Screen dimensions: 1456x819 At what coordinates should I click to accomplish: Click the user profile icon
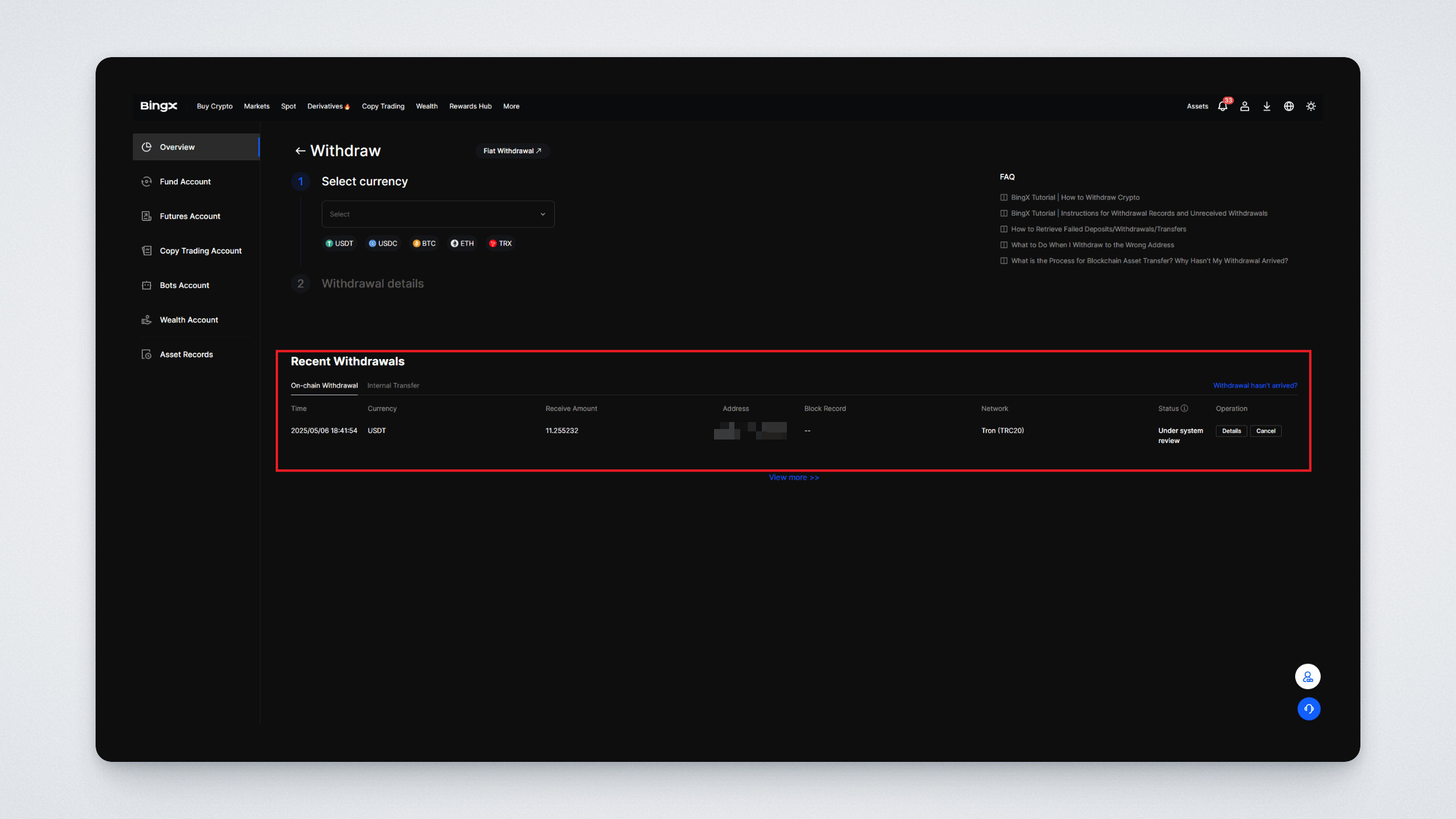pyautogui.click(x=1244, y=106)
